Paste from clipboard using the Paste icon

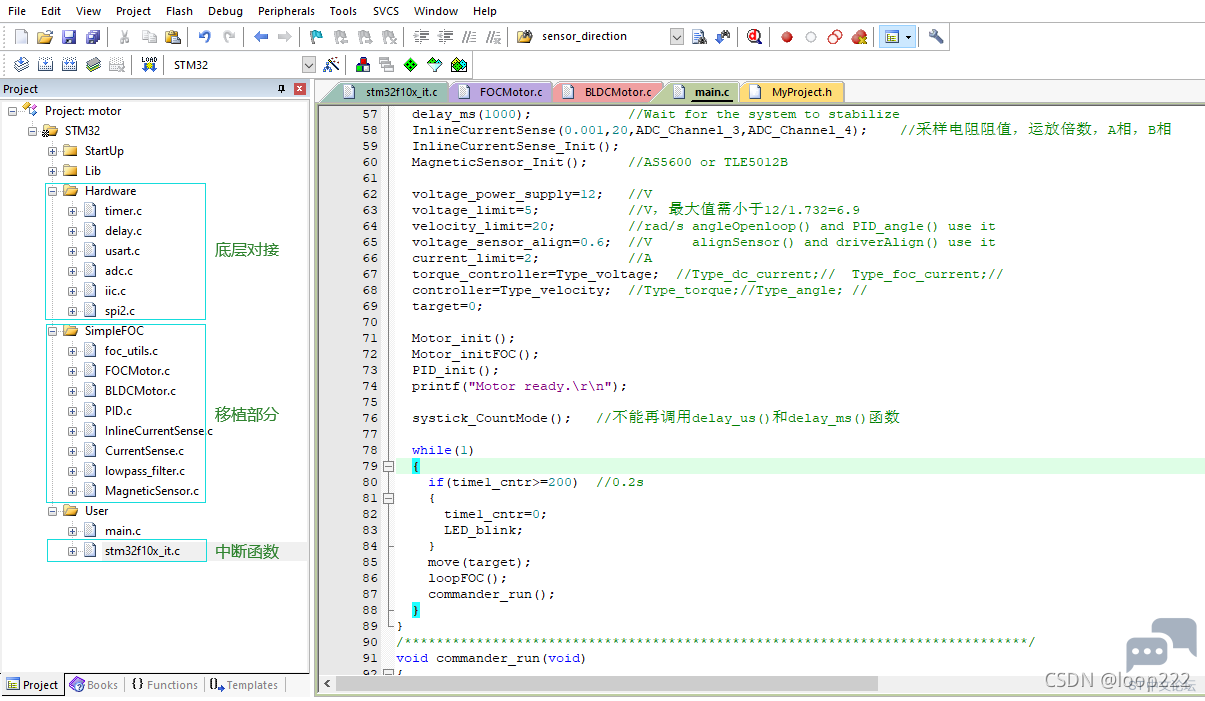173,37
